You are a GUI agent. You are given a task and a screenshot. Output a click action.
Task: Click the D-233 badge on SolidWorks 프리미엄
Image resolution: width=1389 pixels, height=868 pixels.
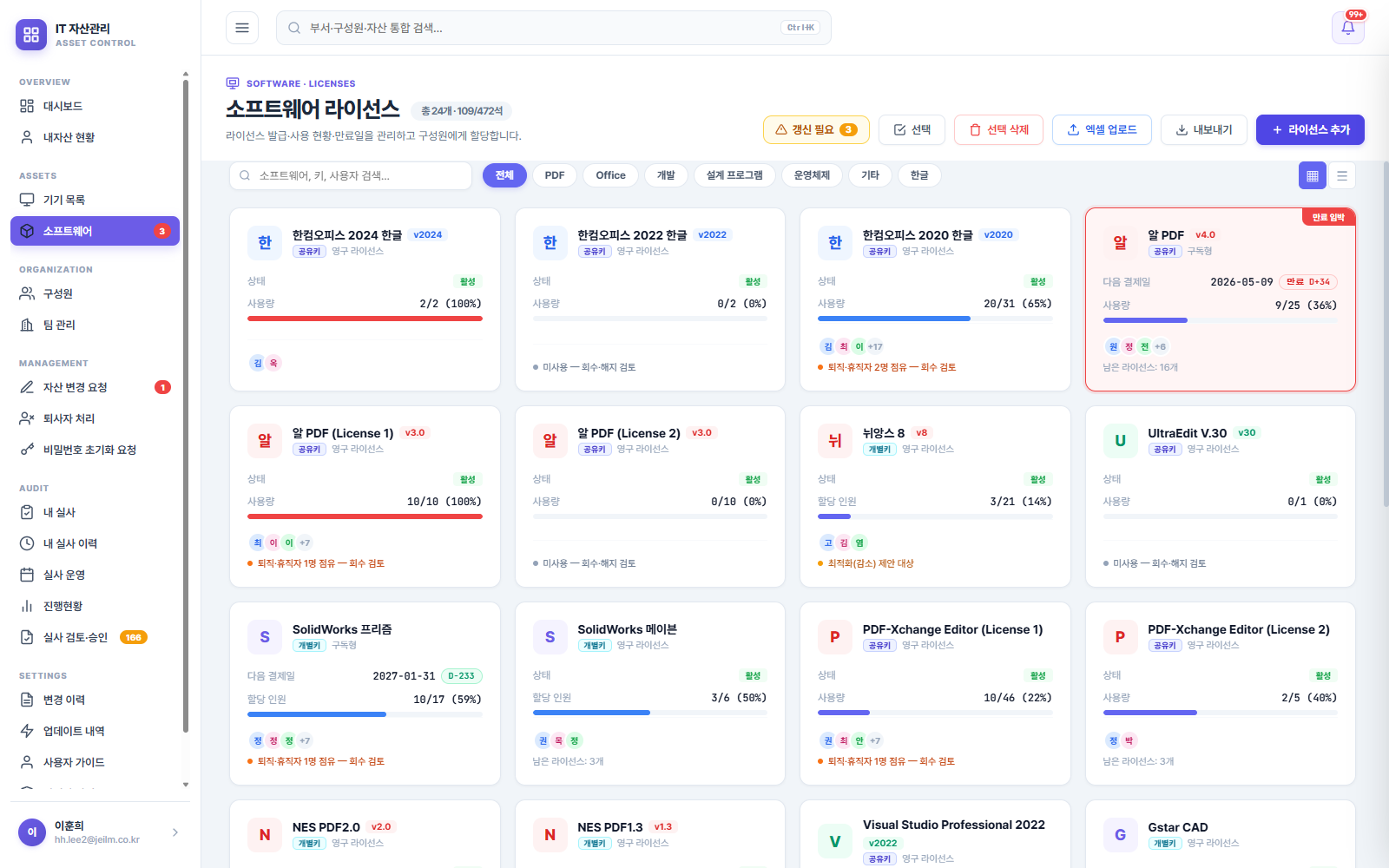(462, 676)
